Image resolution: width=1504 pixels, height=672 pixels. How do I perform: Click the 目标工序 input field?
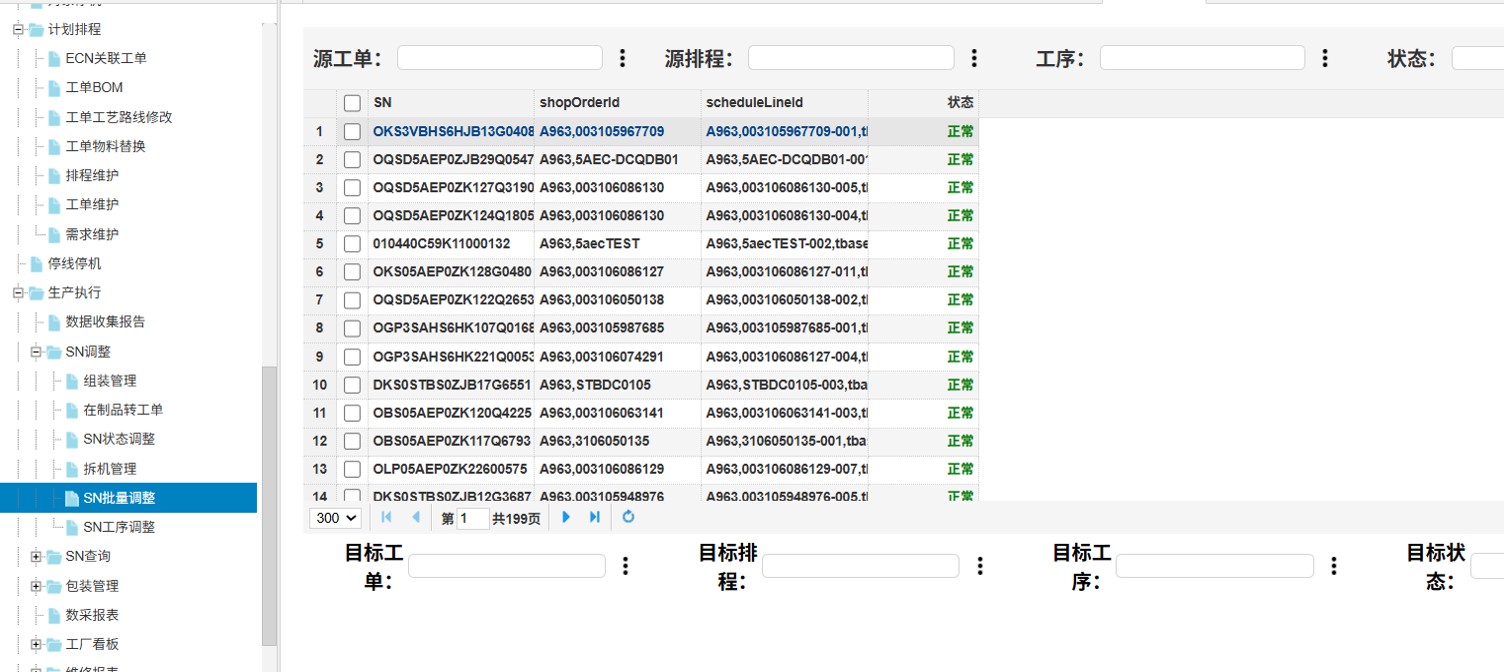click(x=1214, y=566)
